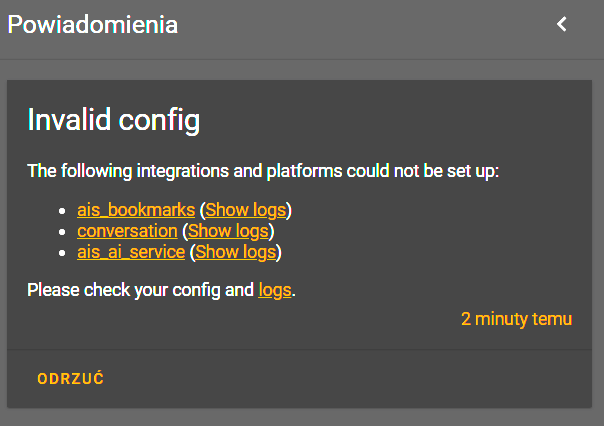
Task: Click the 'Please check your config' text
Action: 140,291
